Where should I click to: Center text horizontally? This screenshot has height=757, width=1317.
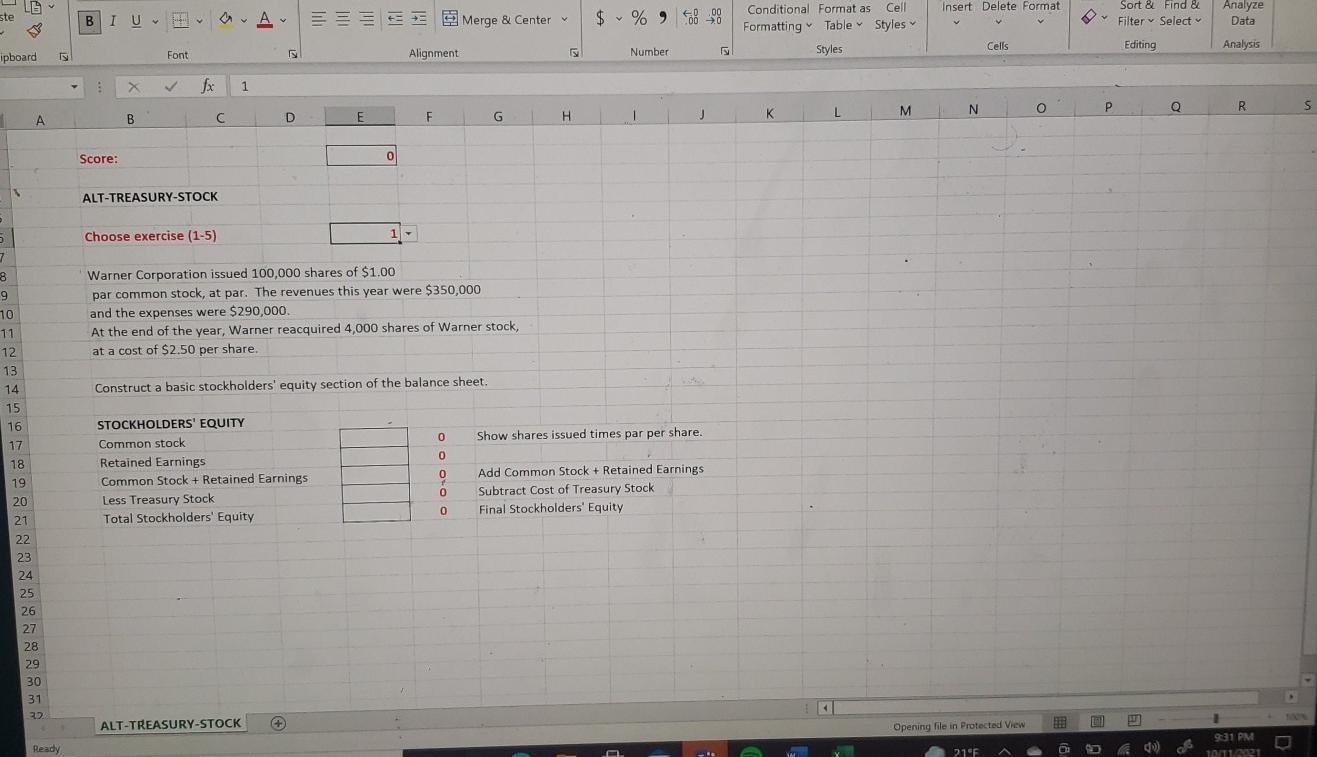coord(343,19)
